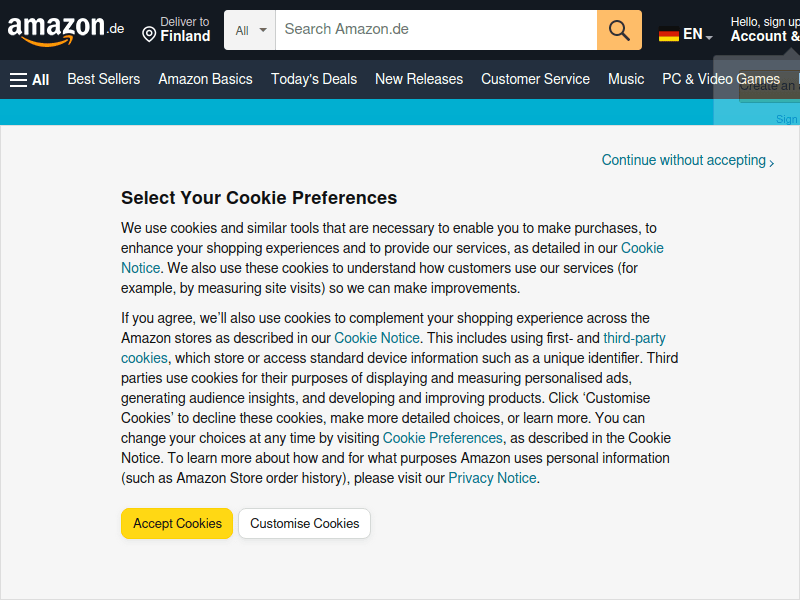
Task: Click the Deliver to Finland location pin
Action: [149, 35]
